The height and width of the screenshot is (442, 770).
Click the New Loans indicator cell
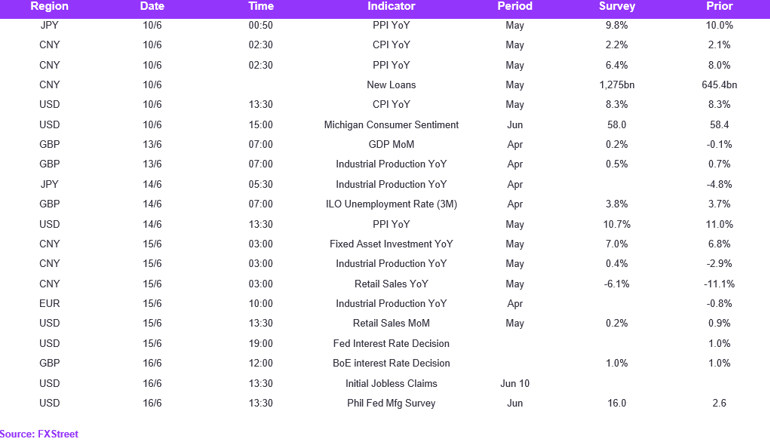point(391,85)
